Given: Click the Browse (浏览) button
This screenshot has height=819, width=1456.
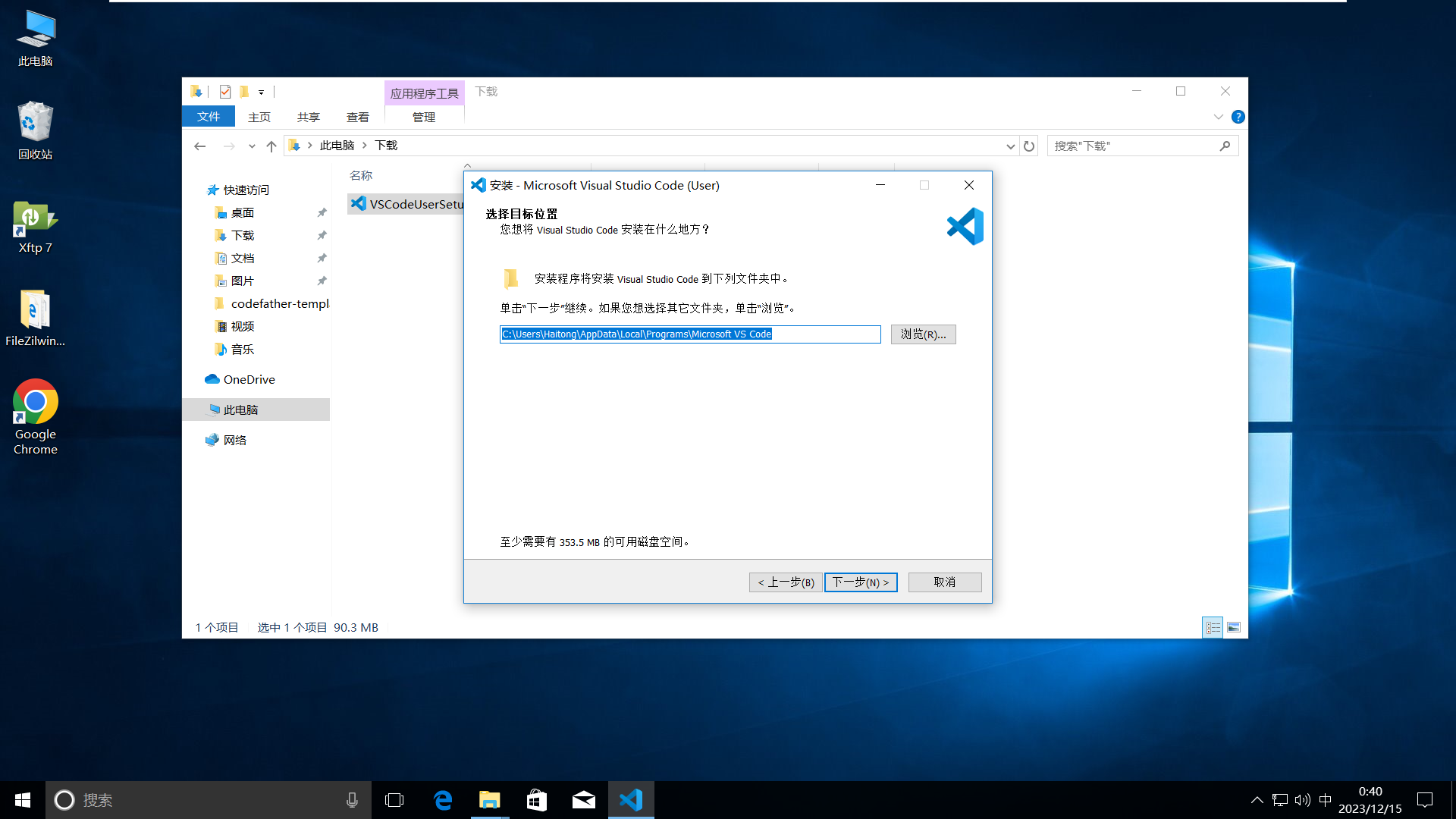Looking at the screenshot, I should (923, 334).
